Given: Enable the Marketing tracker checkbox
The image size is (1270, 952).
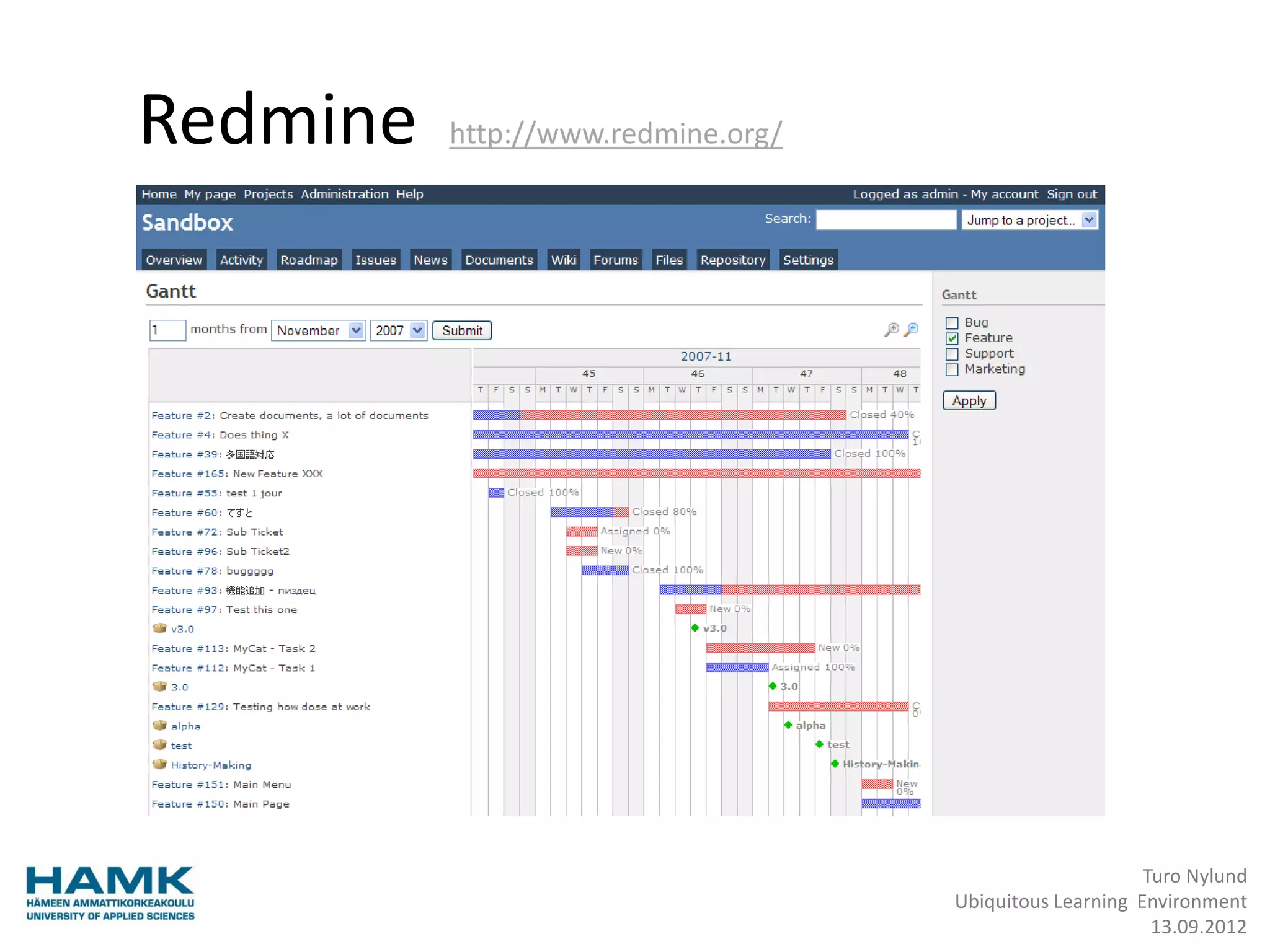Looking at the screenshot, I should coord(952,369).
